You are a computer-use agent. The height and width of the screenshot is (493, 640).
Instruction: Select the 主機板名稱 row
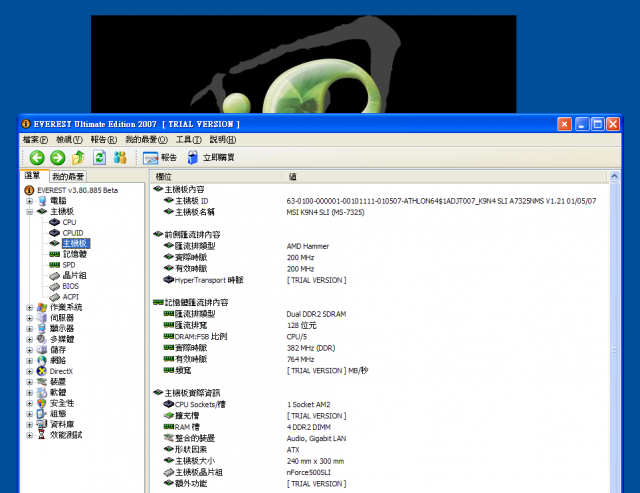pos(380,212)
